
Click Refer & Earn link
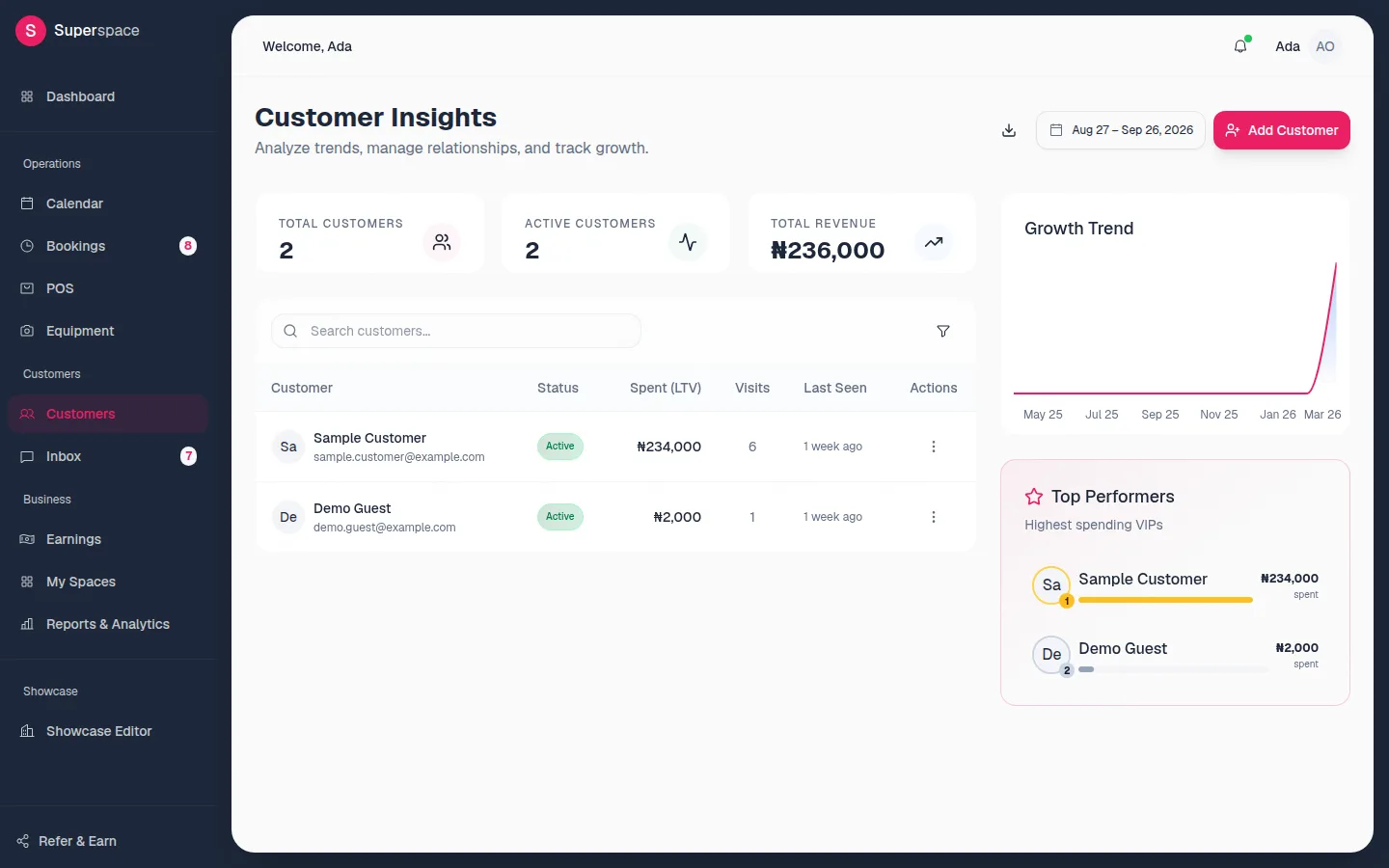pos(77,841)
